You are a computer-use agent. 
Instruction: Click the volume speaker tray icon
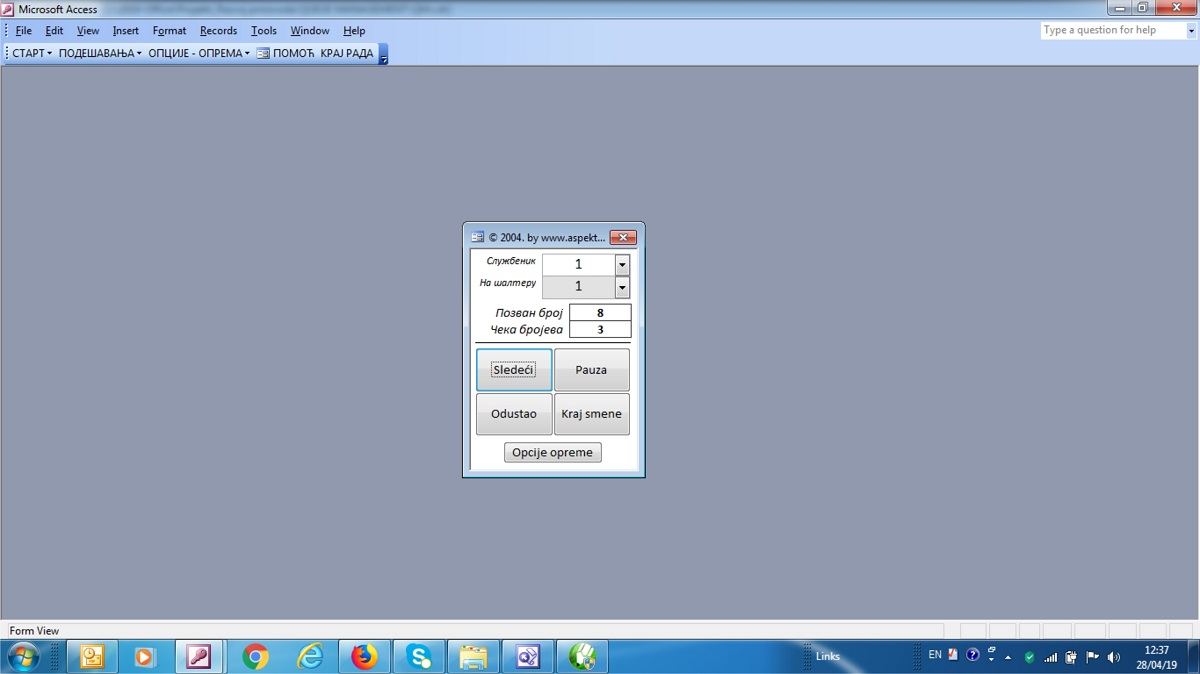(1114, 657)
